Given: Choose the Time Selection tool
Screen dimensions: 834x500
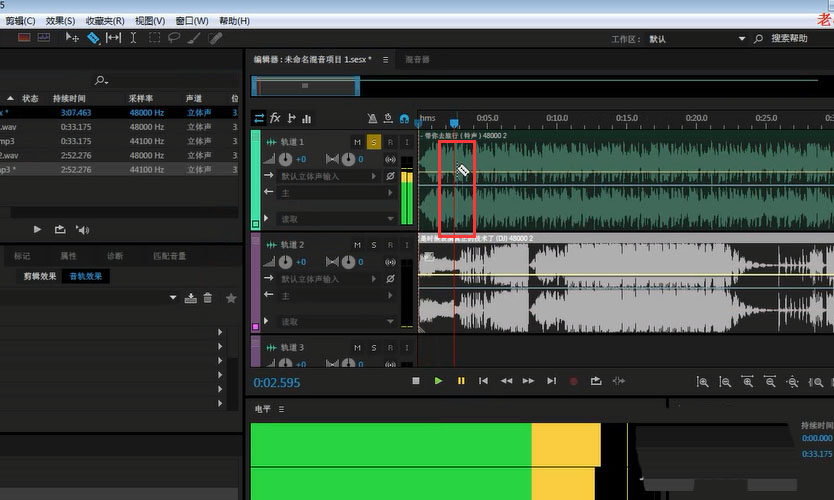Looking at the screenshot, I should [133, 38].
